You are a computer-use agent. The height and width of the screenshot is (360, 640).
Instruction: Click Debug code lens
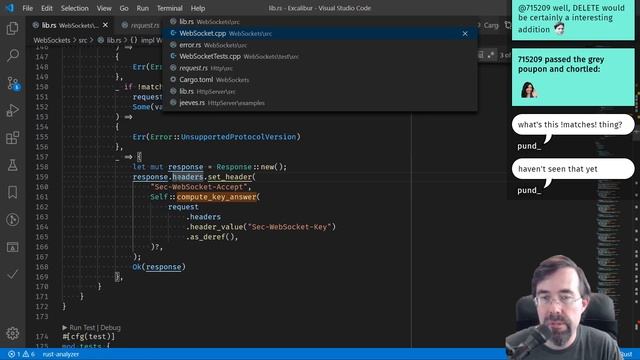click(111, 327)
